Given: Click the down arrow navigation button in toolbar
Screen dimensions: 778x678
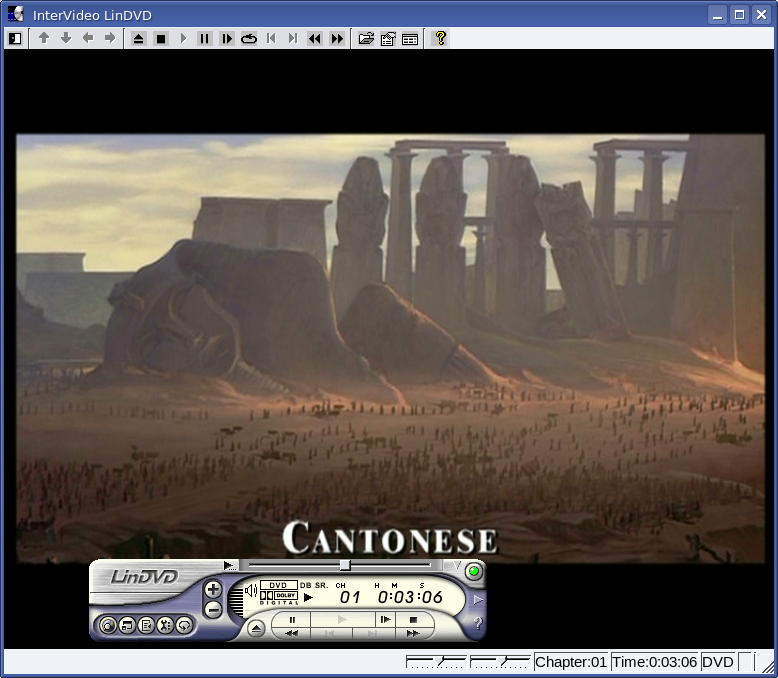Looking at the screenshot, I should click(x=66, y=38).
